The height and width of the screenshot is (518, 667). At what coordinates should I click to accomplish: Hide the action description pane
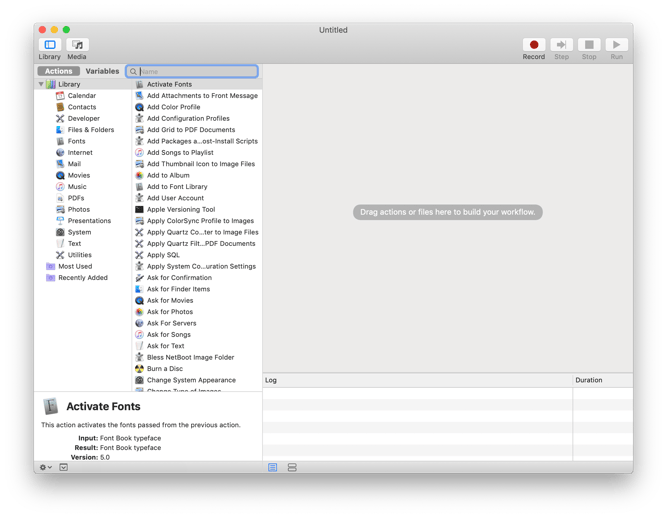click(x=63, y=467)
